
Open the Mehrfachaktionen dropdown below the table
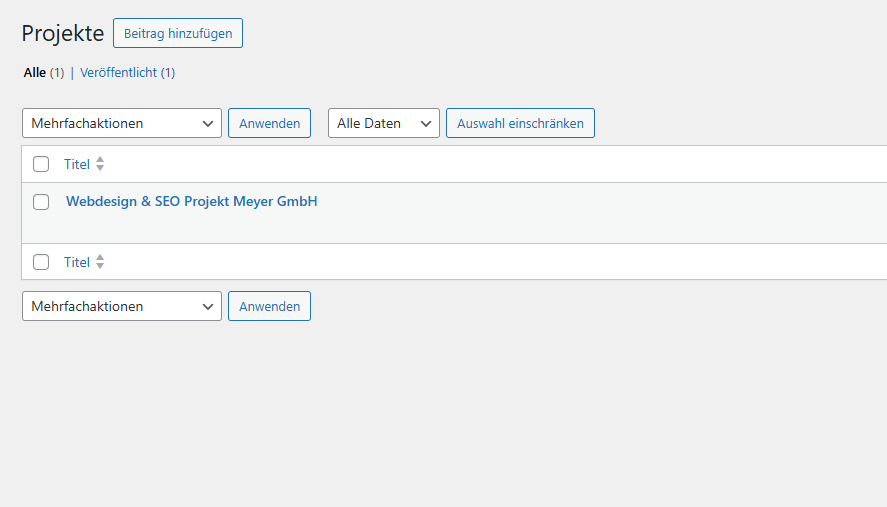pos(122,306)
